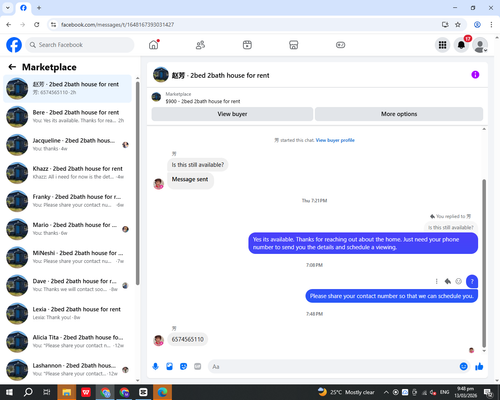Focus the Aa message input field
500x400 pixels.
(x=333, y=367)
